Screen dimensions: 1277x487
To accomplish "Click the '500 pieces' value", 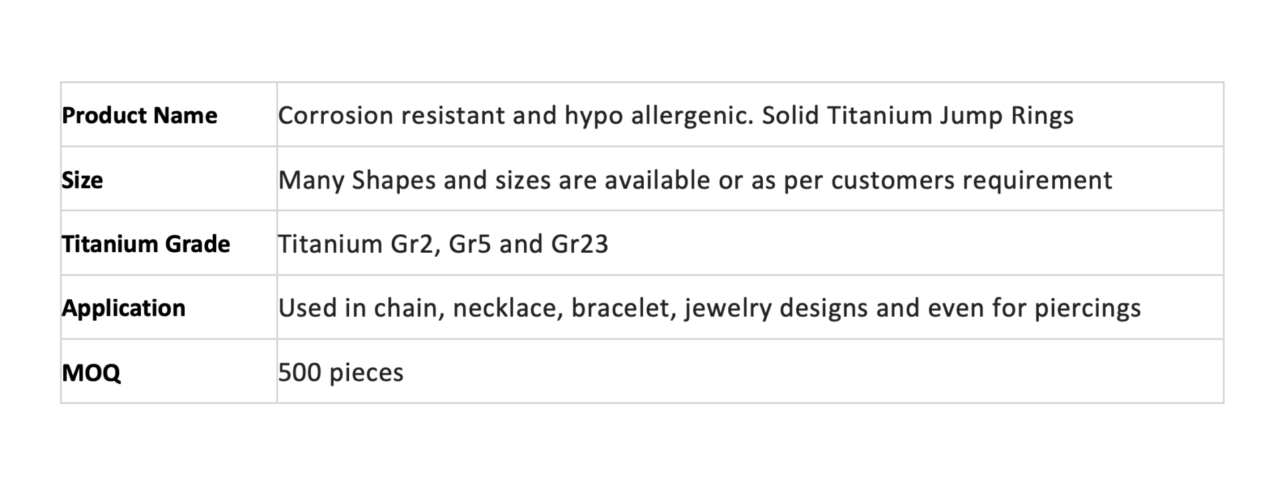I will click(341, 373).
